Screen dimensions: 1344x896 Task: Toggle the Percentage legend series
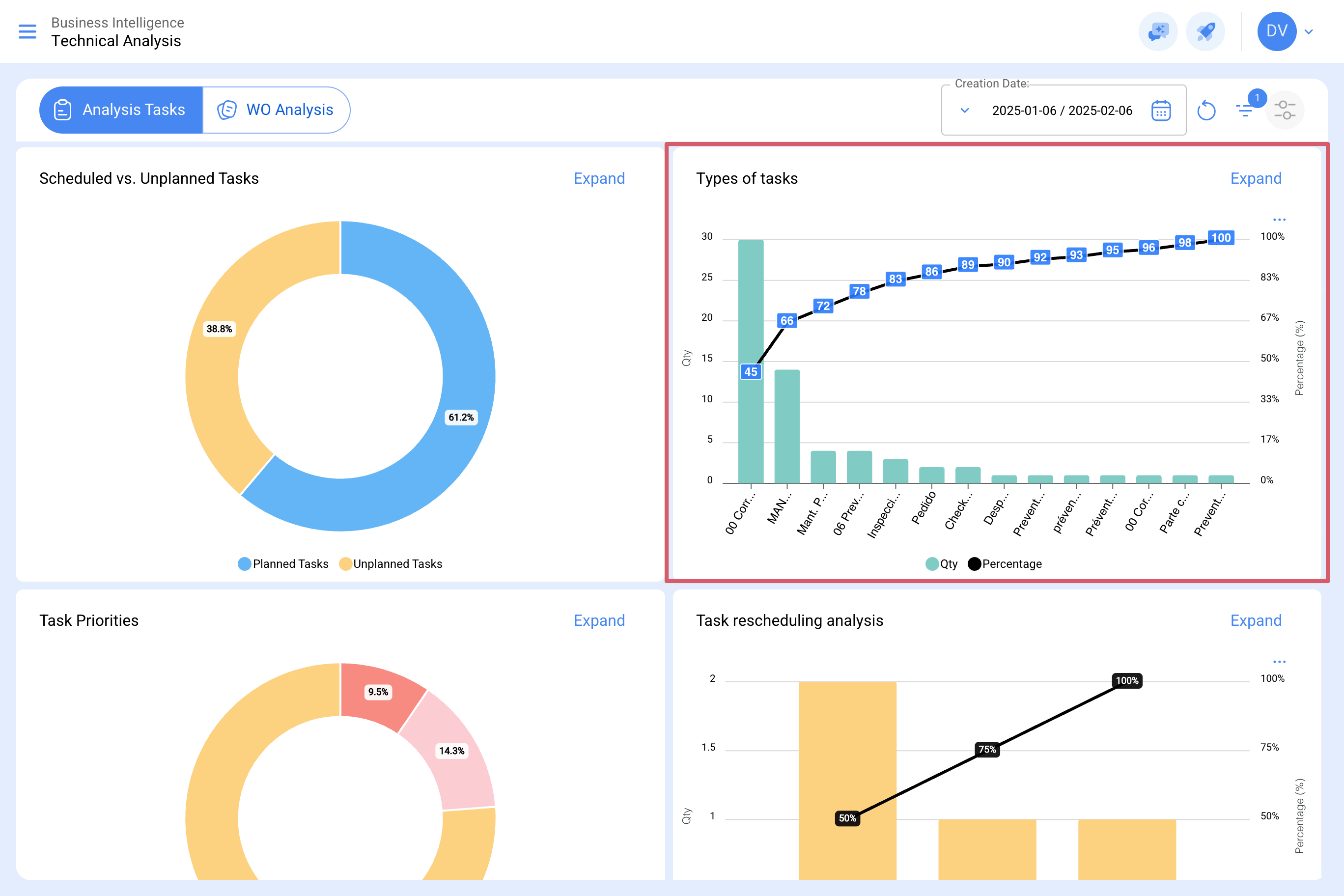(x=1005, y=564)
